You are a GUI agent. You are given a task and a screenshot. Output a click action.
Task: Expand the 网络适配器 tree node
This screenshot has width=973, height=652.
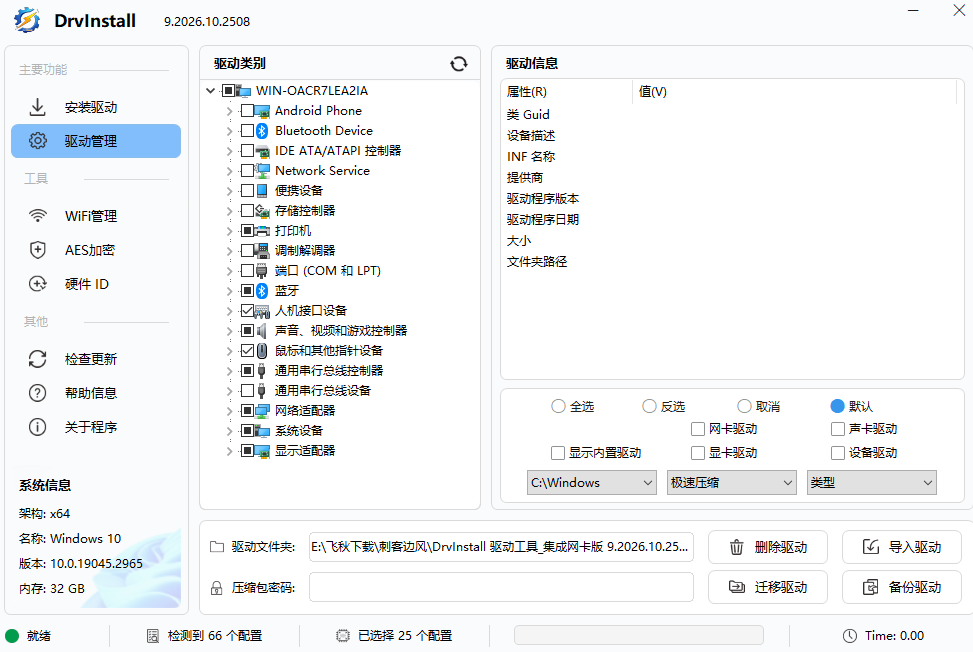click(x=229, y=411)
